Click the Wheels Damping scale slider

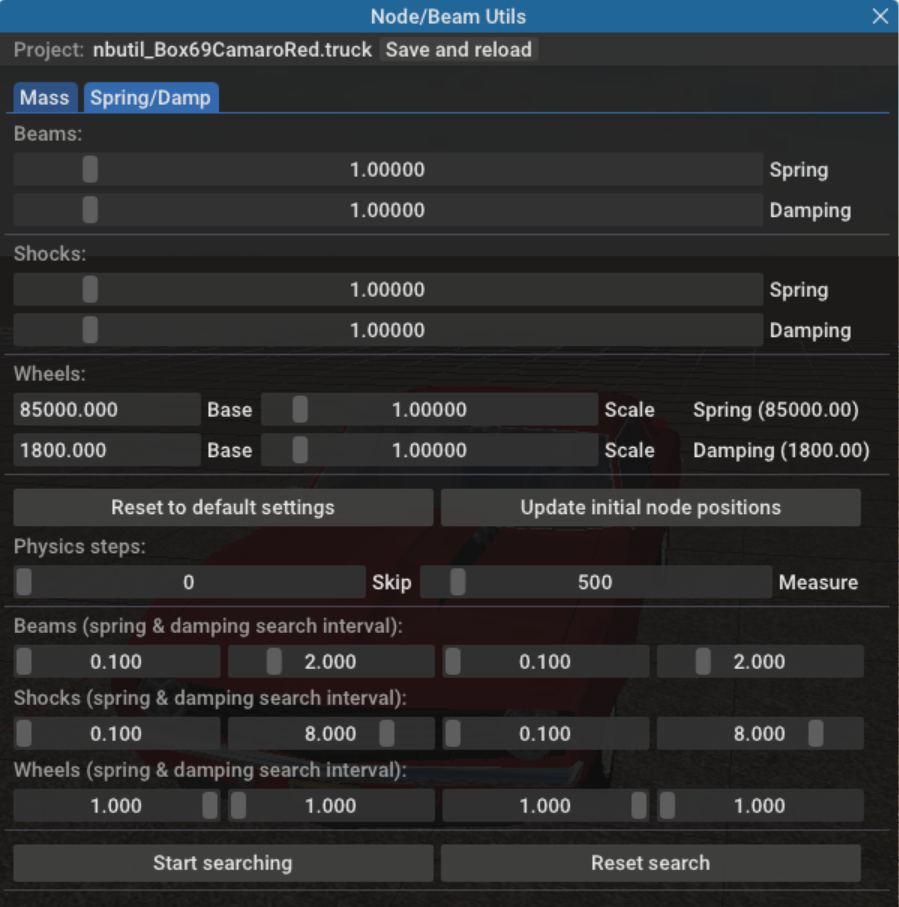click(429, 451)
